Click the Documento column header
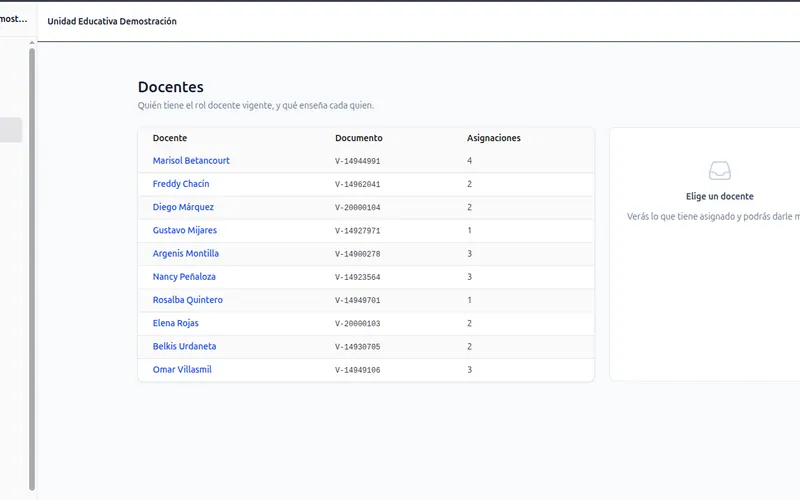The height and width of the screenshot is (500, 800). 358,138
